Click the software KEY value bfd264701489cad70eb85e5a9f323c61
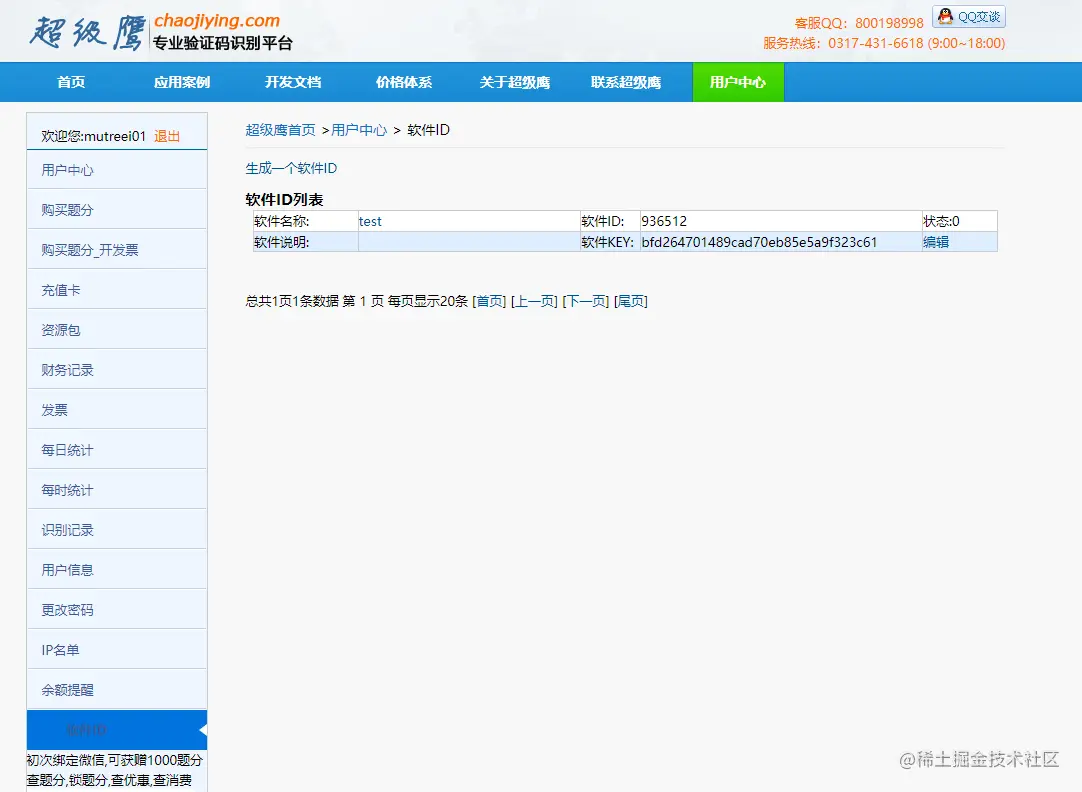This screenshot has height=792, width=1082. (759, 242)
